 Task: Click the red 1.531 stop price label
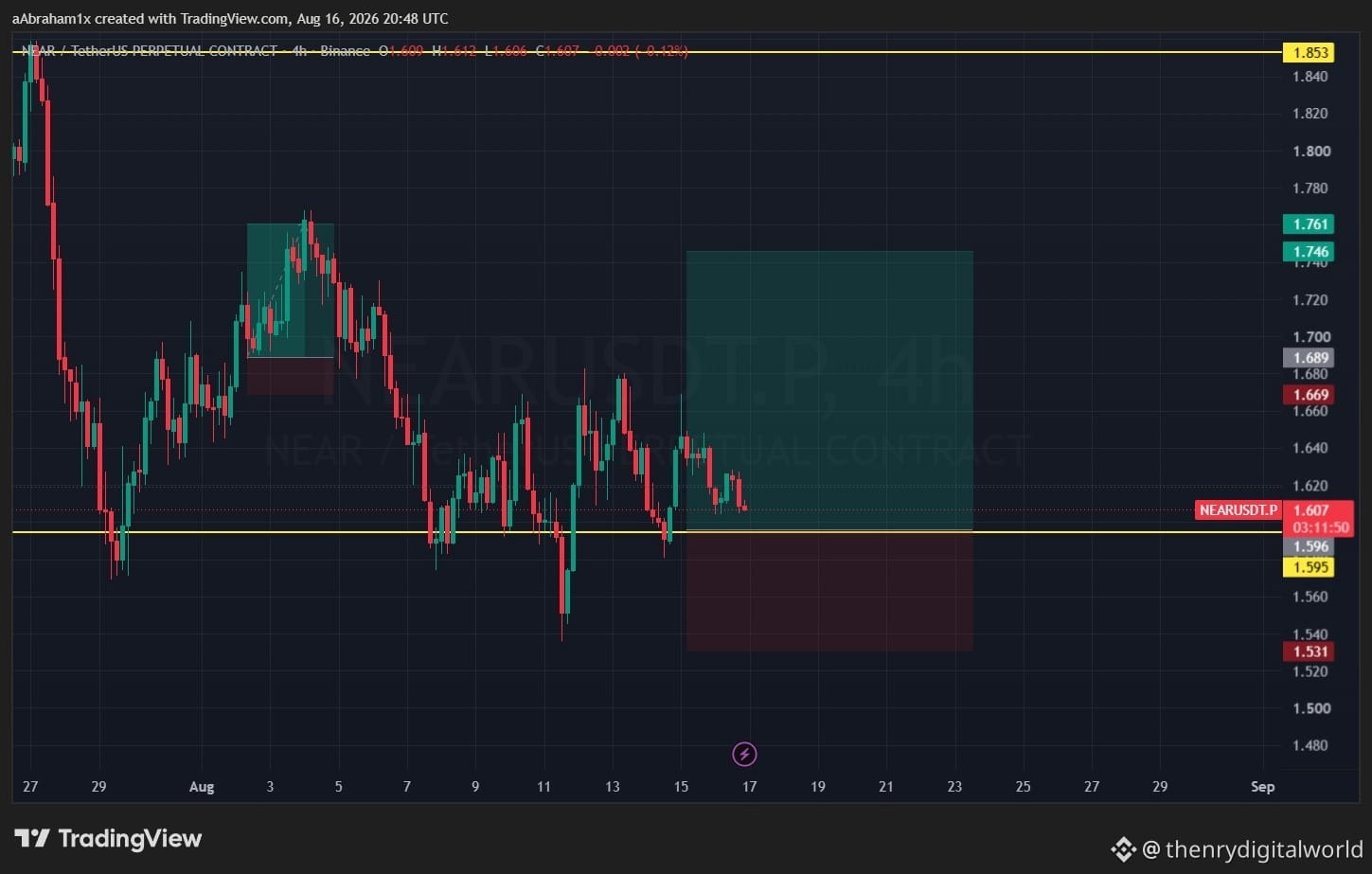pos(1309,651)
